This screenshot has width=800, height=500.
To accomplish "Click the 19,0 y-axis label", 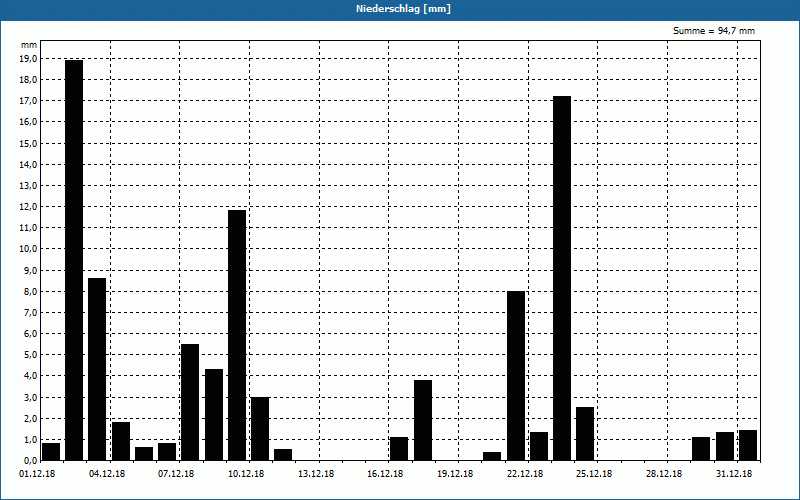I will (x=28, y=59).
